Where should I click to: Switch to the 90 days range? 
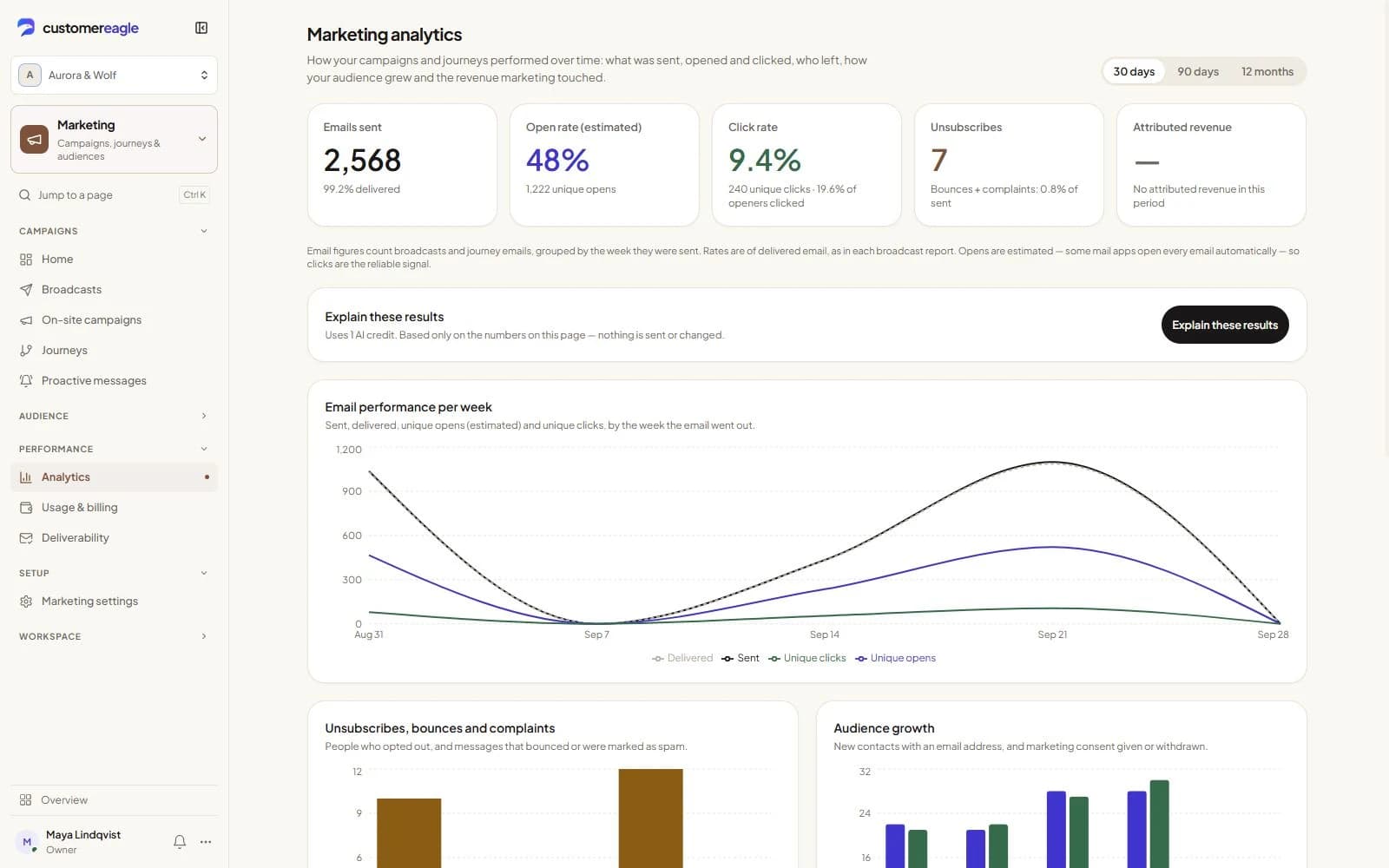pyautogui.click(x=1198, y=72)
